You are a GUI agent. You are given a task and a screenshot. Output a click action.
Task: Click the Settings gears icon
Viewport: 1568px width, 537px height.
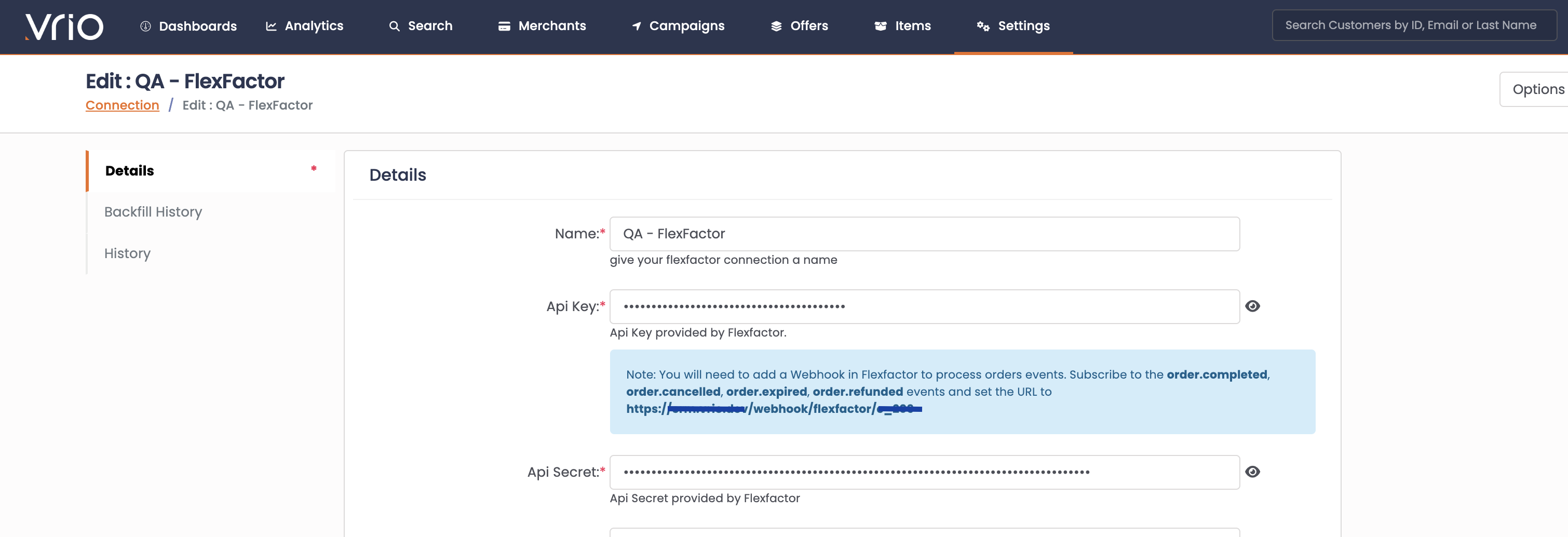pyautogui.click(x=983, y=26)
